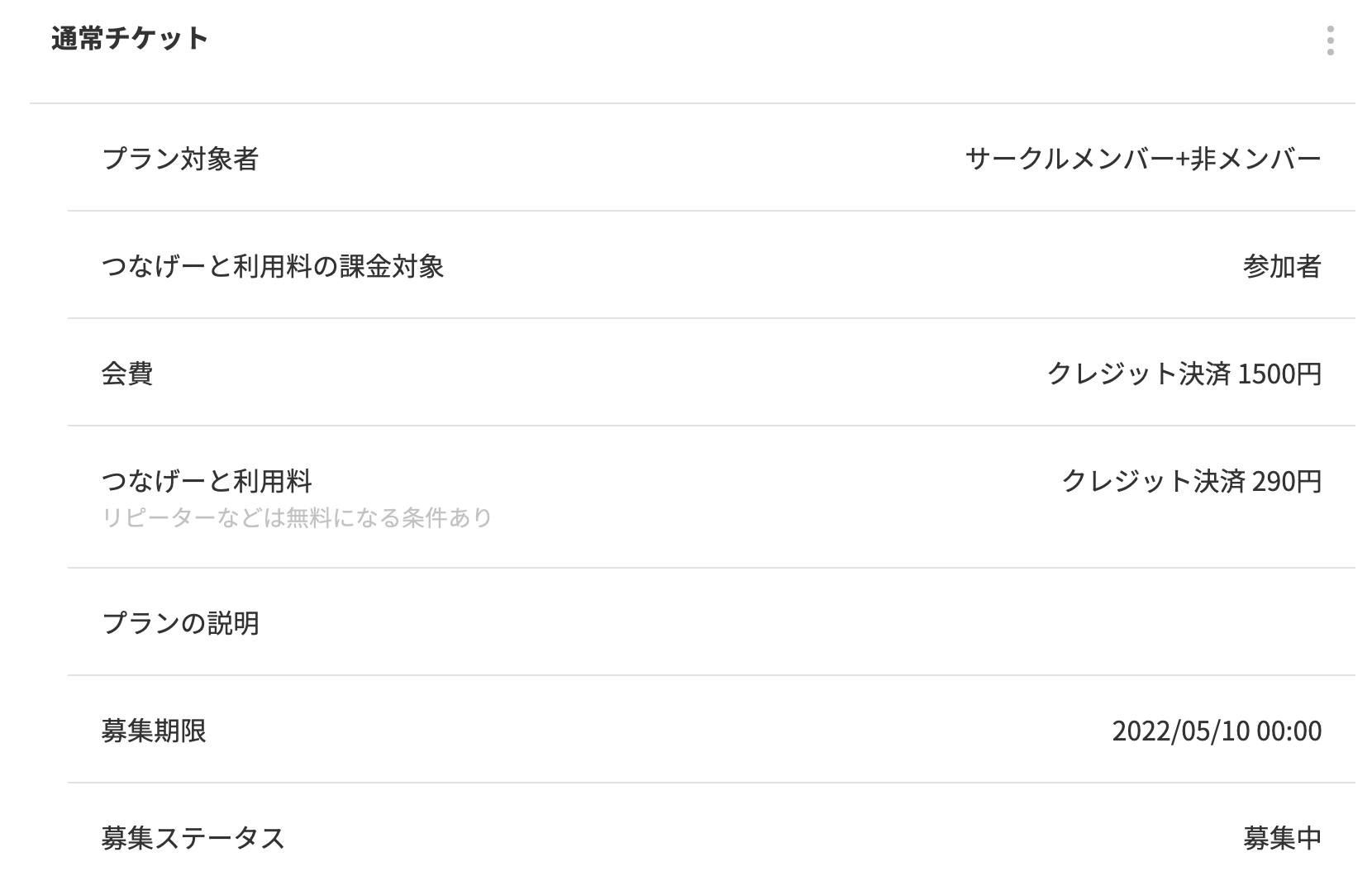This screenshot has width=1372, height=881.
Task: Select the プランの説明 row label
Action: 180,622
